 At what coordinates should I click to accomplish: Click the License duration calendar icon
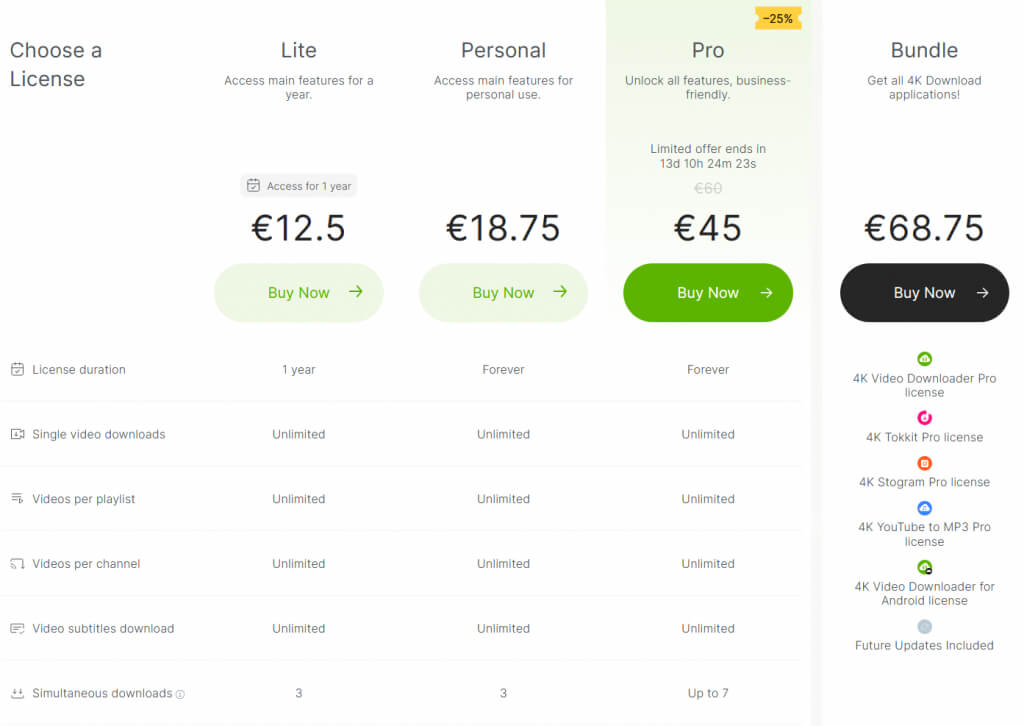(17, 369)
